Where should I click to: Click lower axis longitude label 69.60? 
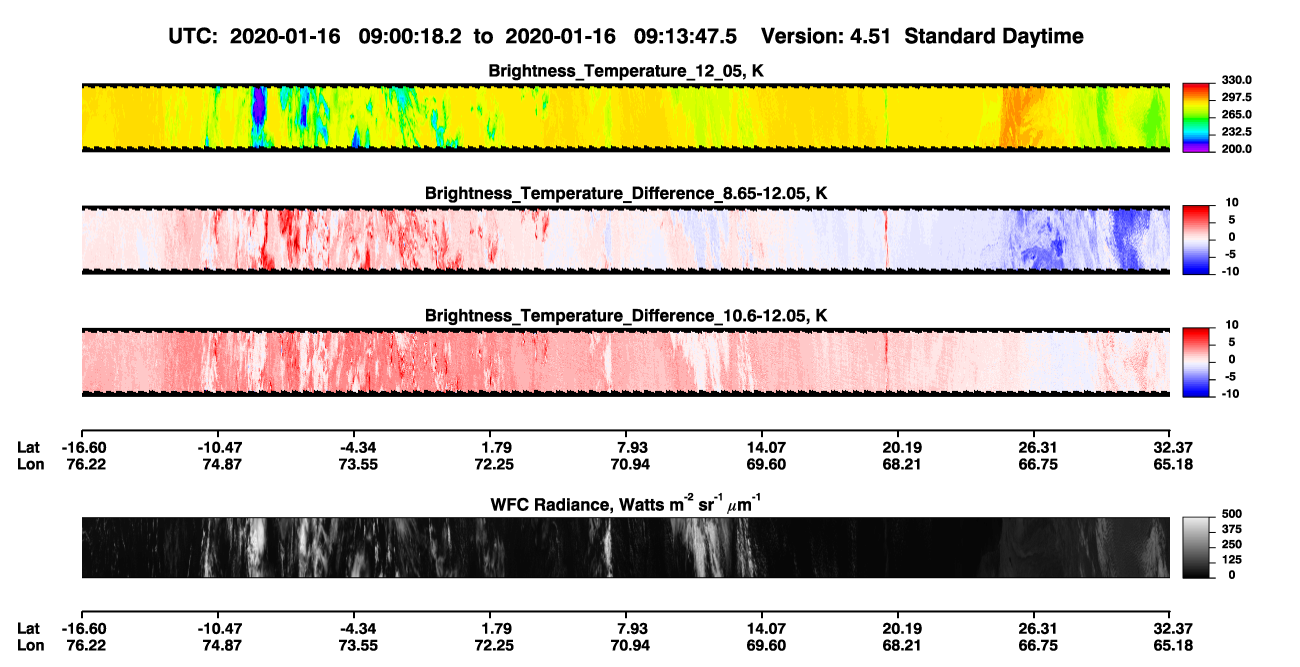763,644
